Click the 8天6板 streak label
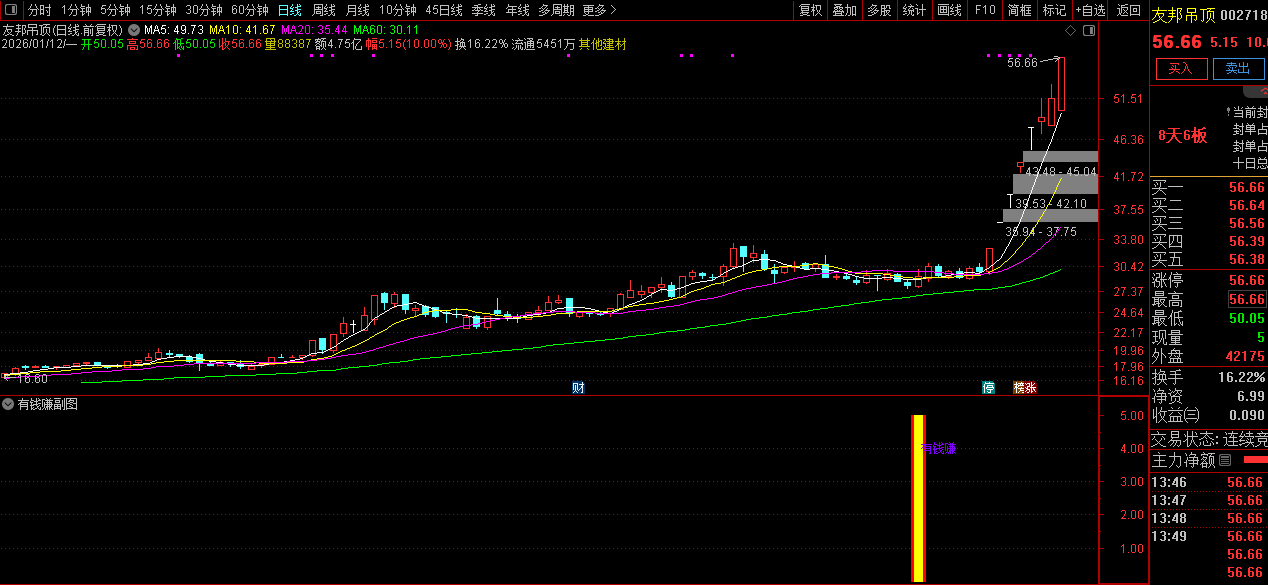This screenshot has height=585, width=1268. (1183, 135)
